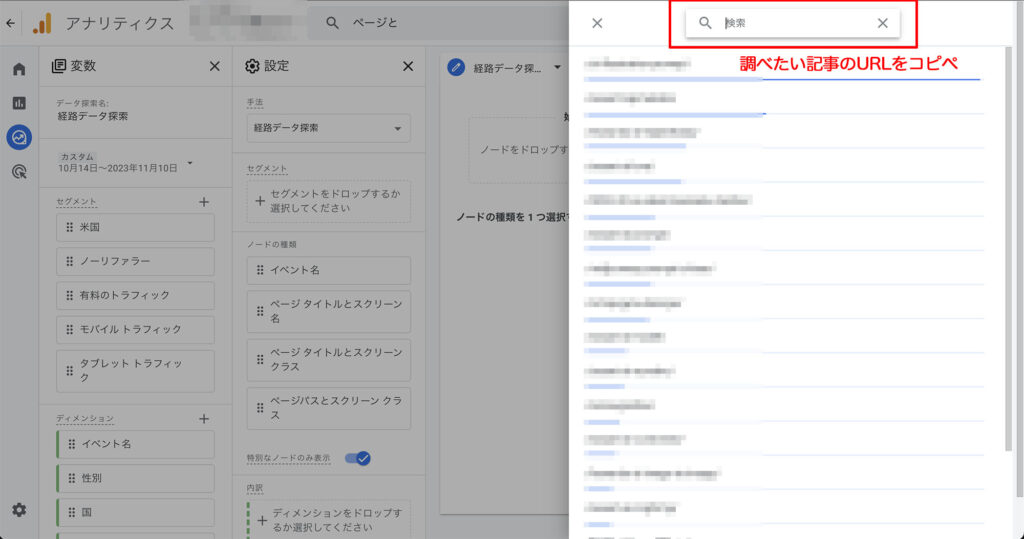Select 有料のトラフィック segment
This screenshot has width=1024, height=539.
click(x=135, y=295)
